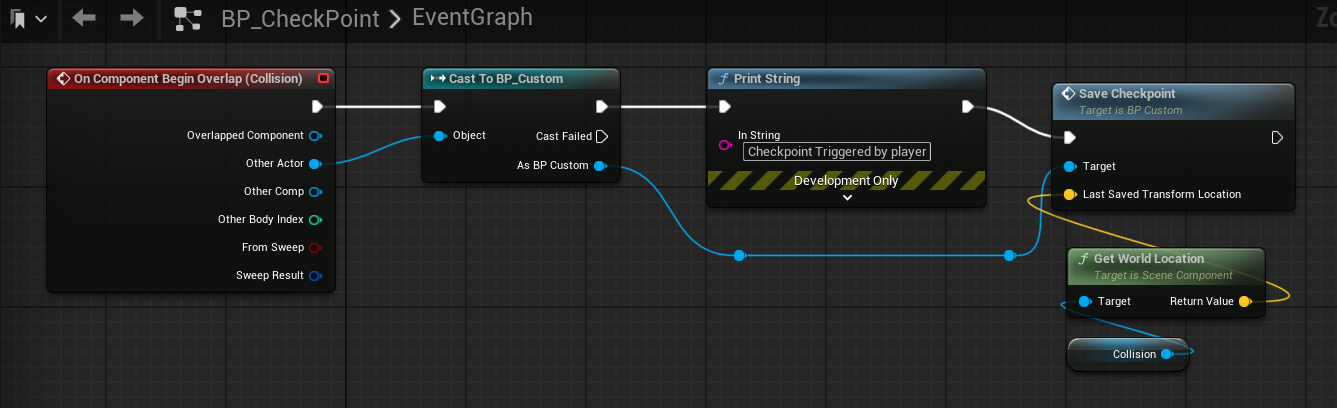Click the blueprint graph icon beside BP_CheckPoint
The width and height of the screenshot is (1337, 408).
coord(187,18)
